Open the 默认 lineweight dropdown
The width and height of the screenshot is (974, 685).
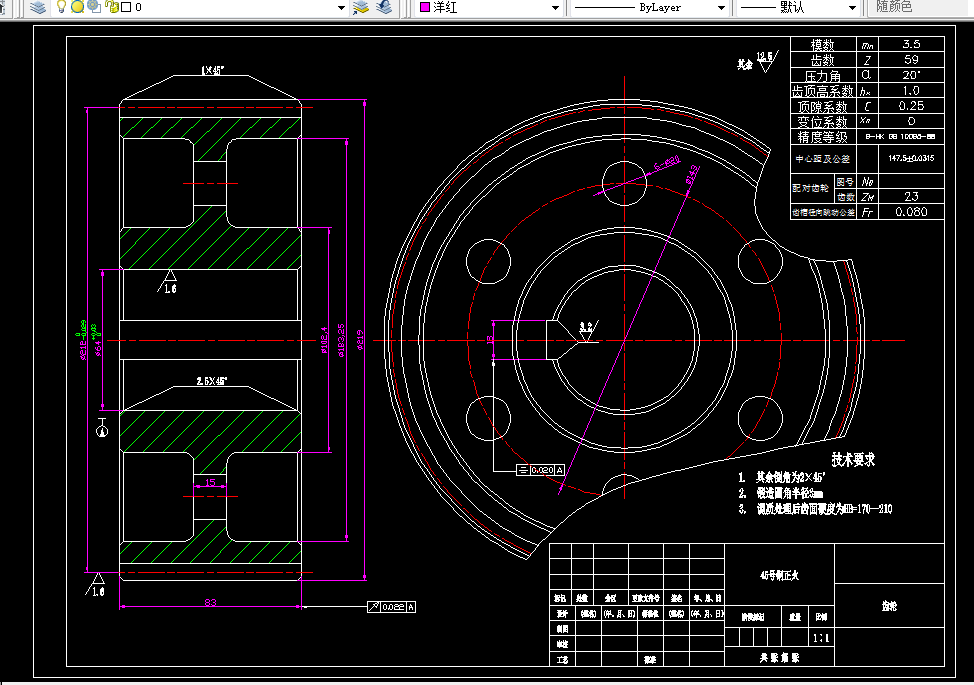[853, 7]
